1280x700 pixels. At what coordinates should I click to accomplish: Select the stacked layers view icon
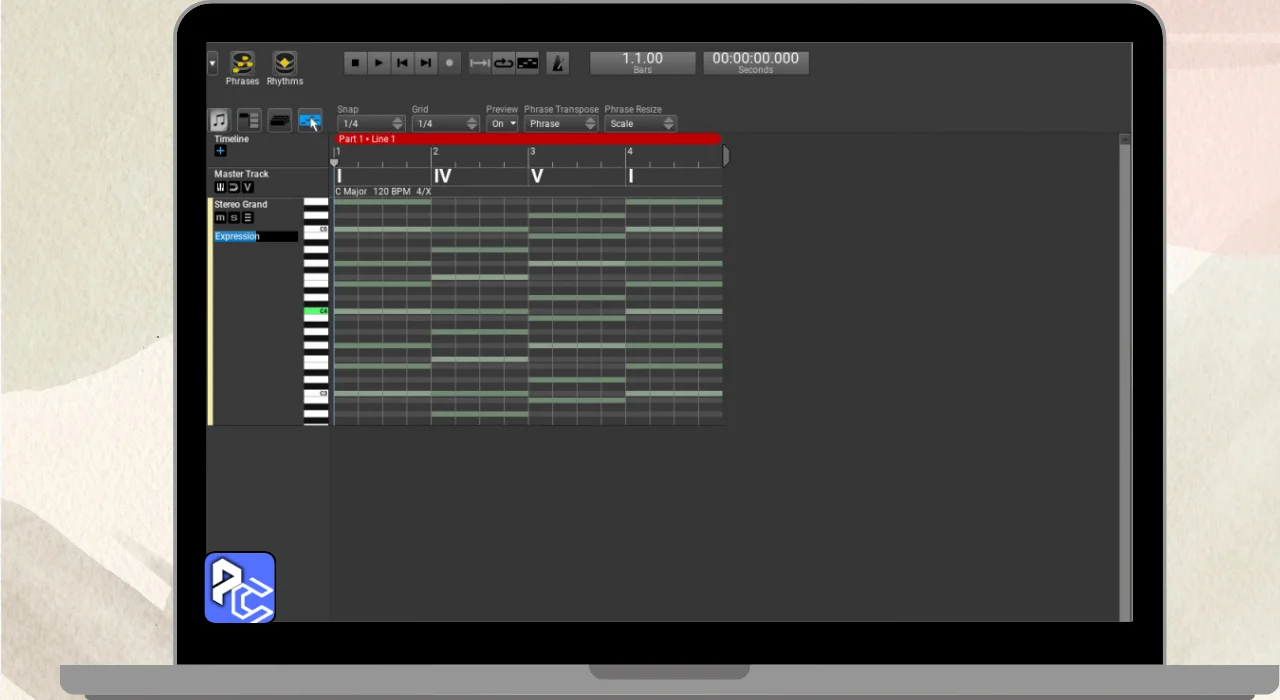click(x=280, y=121)
